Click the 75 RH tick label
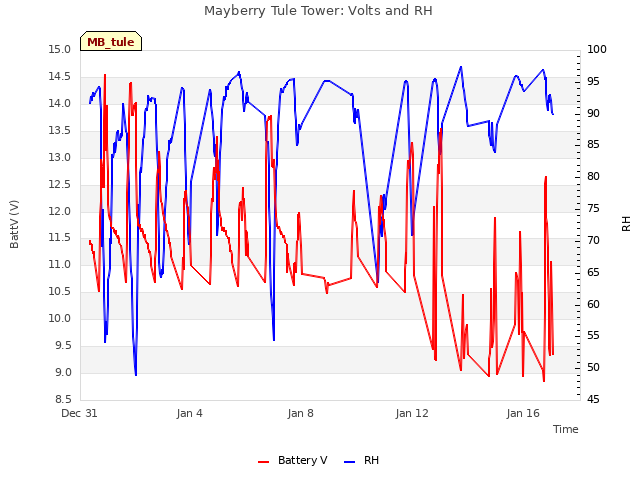 (x=593, y=209)
